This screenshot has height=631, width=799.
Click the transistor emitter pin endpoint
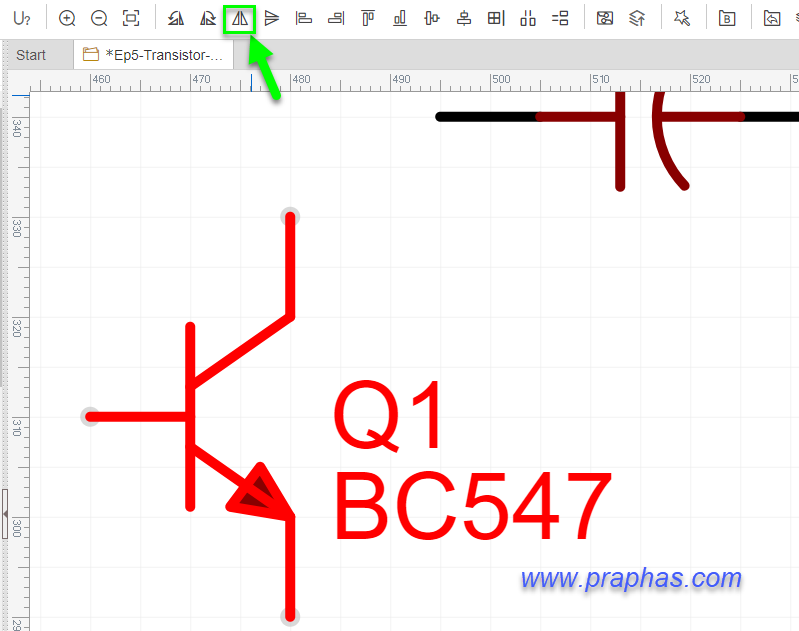pos(290,616)
